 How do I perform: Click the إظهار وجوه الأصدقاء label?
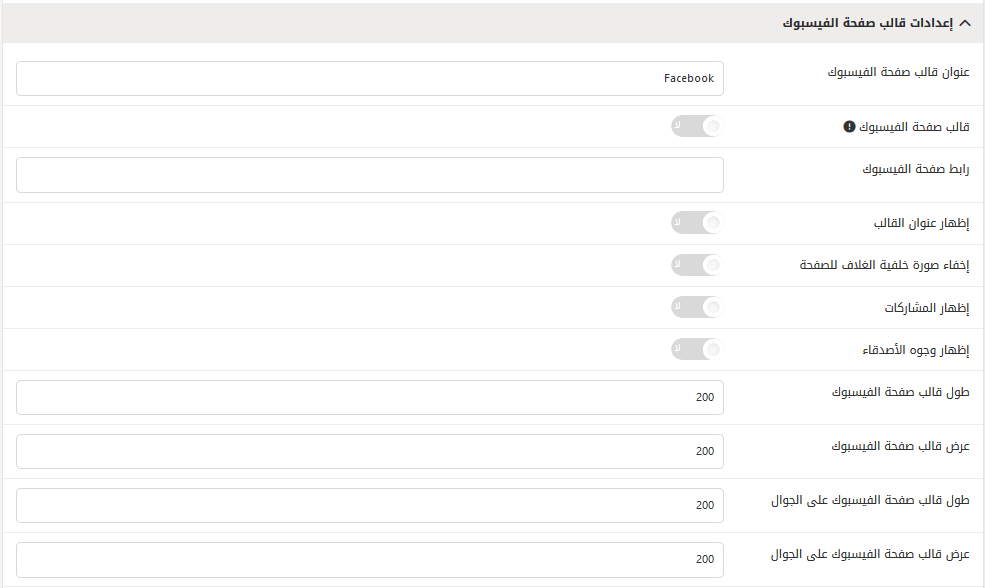tap(916, 350)
